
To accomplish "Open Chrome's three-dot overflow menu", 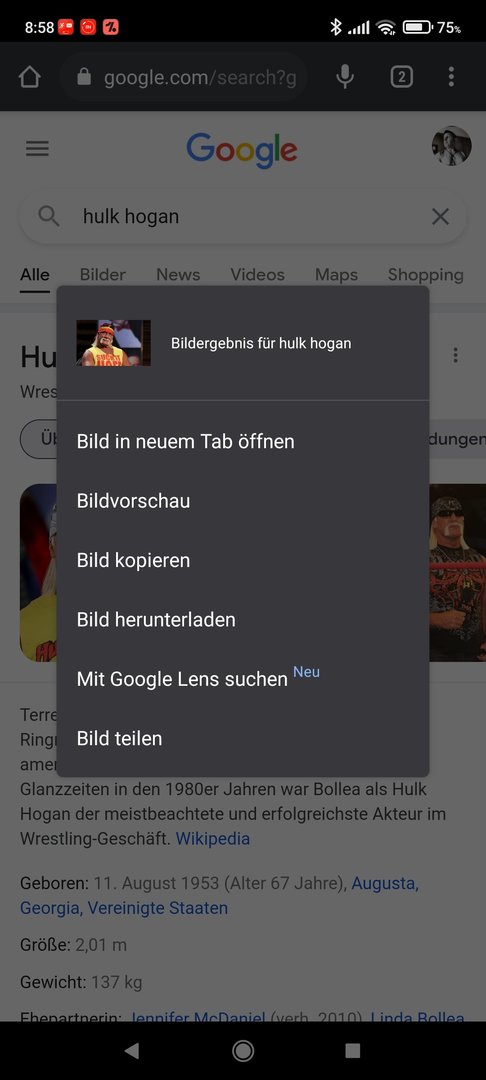I will pos(451,76).
